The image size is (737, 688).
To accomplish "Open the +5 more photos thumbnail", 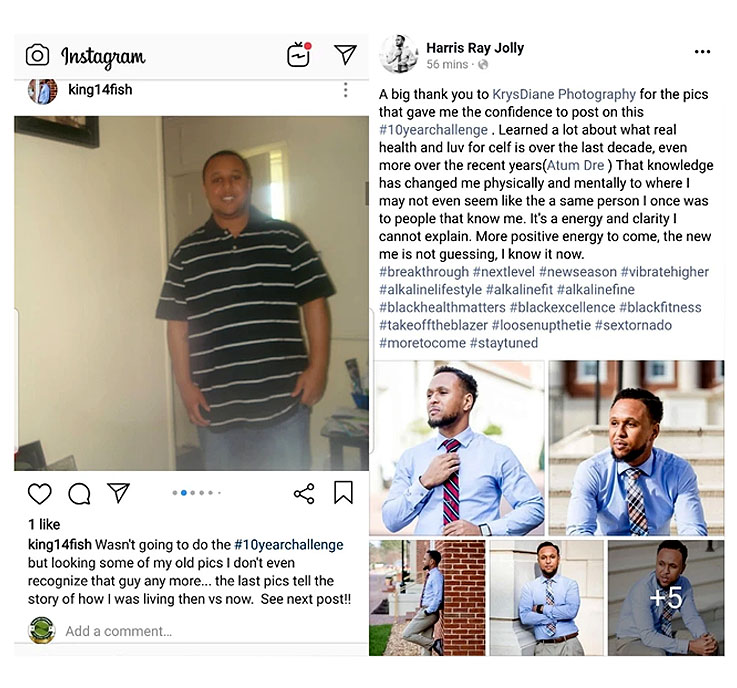I will tap(666, 598).
